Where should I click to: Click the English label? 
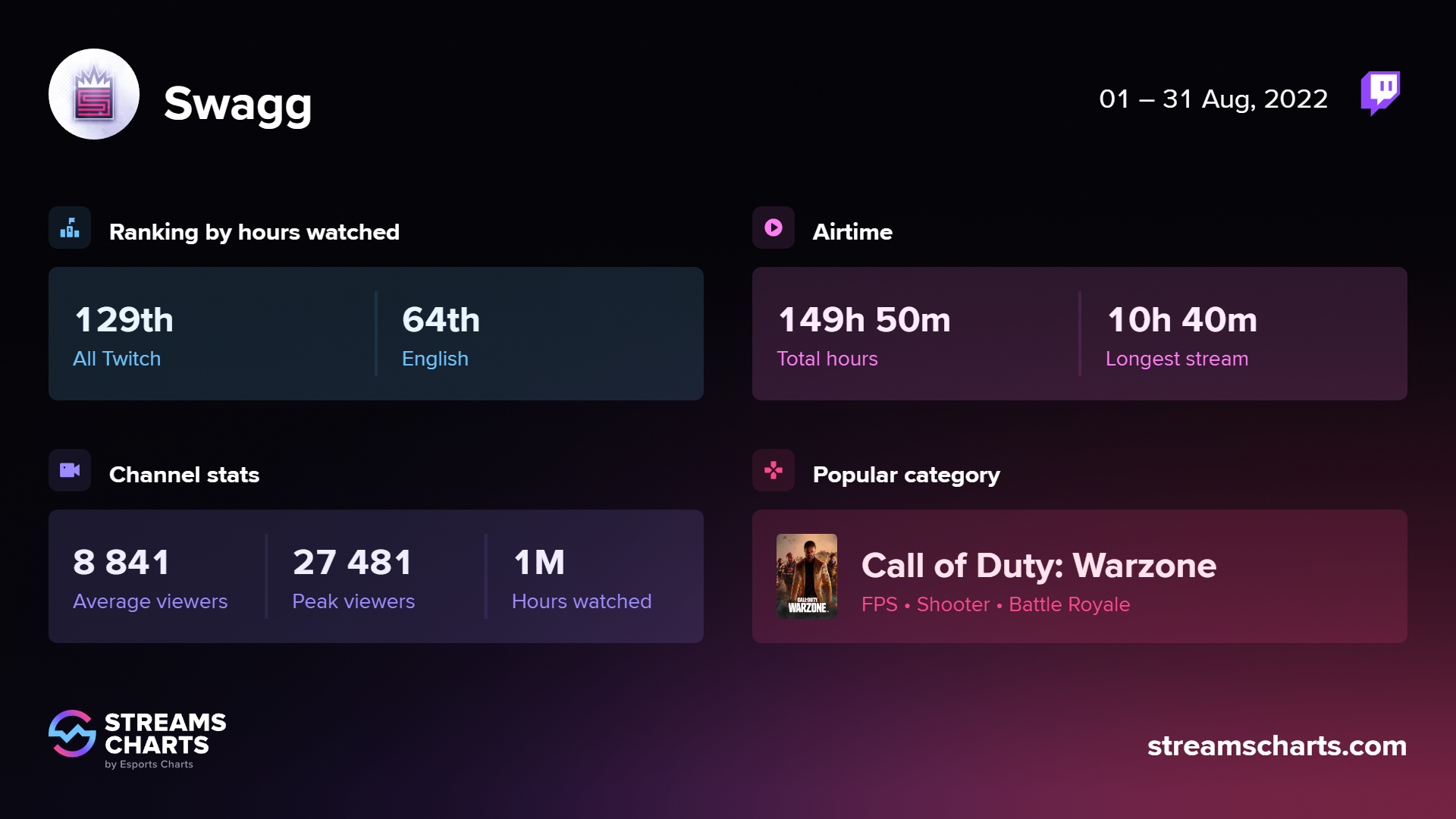click(435, 359)
